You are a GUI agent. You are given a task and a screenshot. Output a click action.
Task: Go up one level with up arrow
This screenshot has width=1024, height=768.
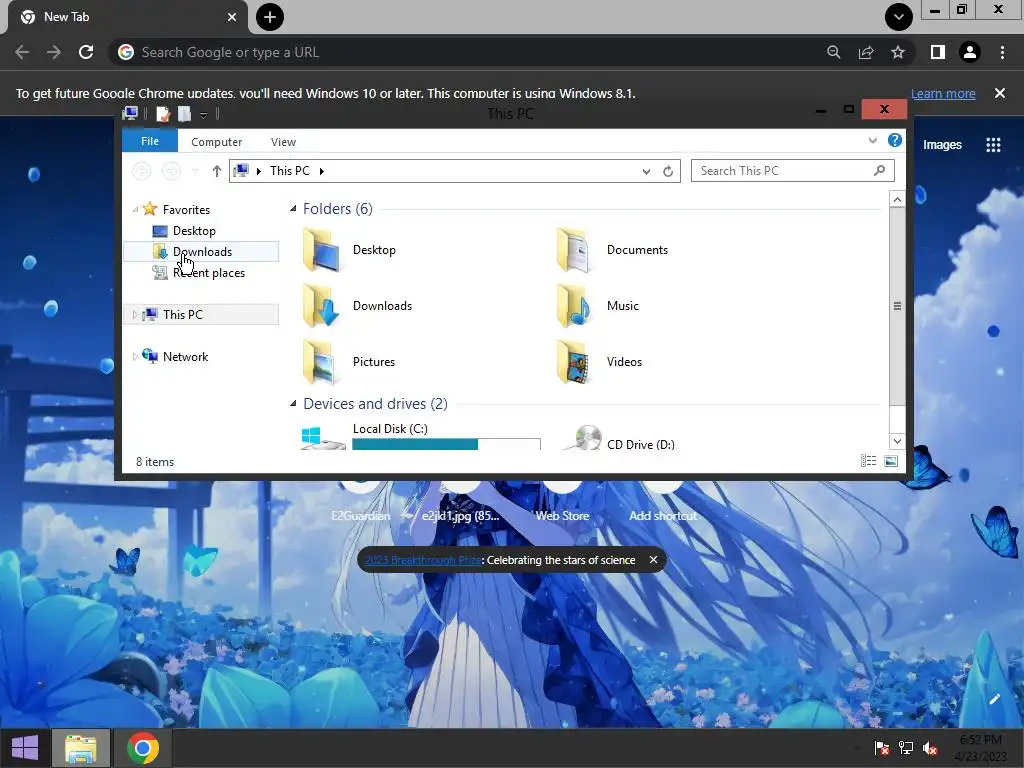tap(217, 171)
